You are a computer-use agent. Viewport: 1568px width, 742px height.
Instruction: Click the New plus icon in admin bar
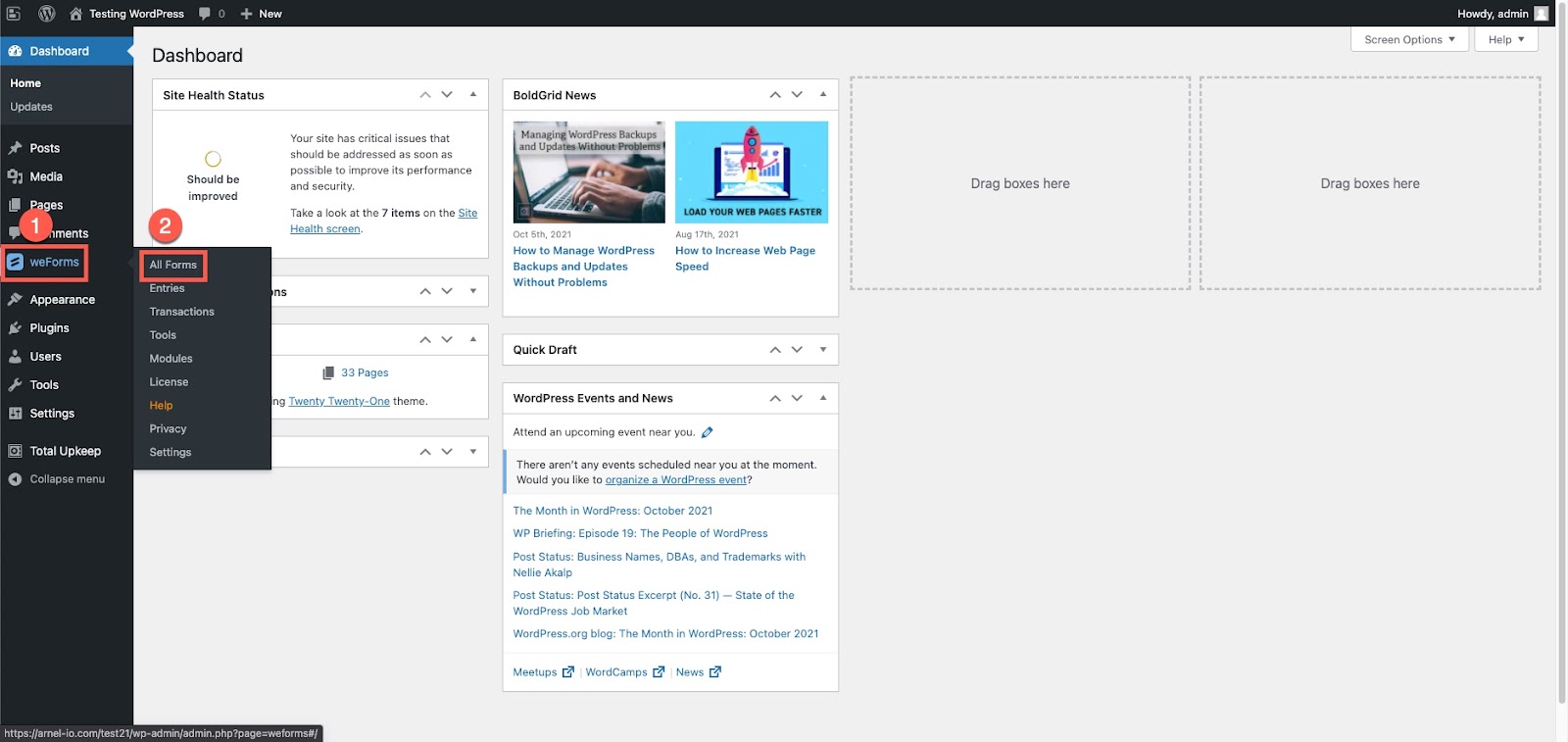coord(247,14)
